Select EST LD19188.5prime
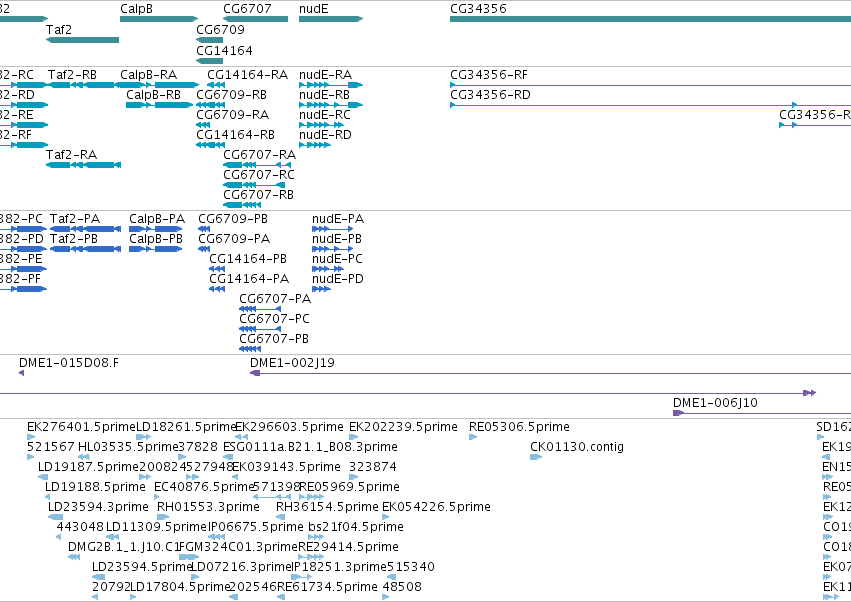851x602 pixels. point(96,487)
